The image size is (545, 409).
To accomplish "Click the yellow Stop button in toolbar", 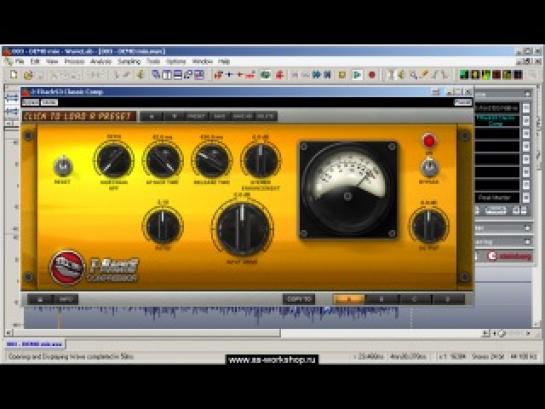I will pos(342,75).
